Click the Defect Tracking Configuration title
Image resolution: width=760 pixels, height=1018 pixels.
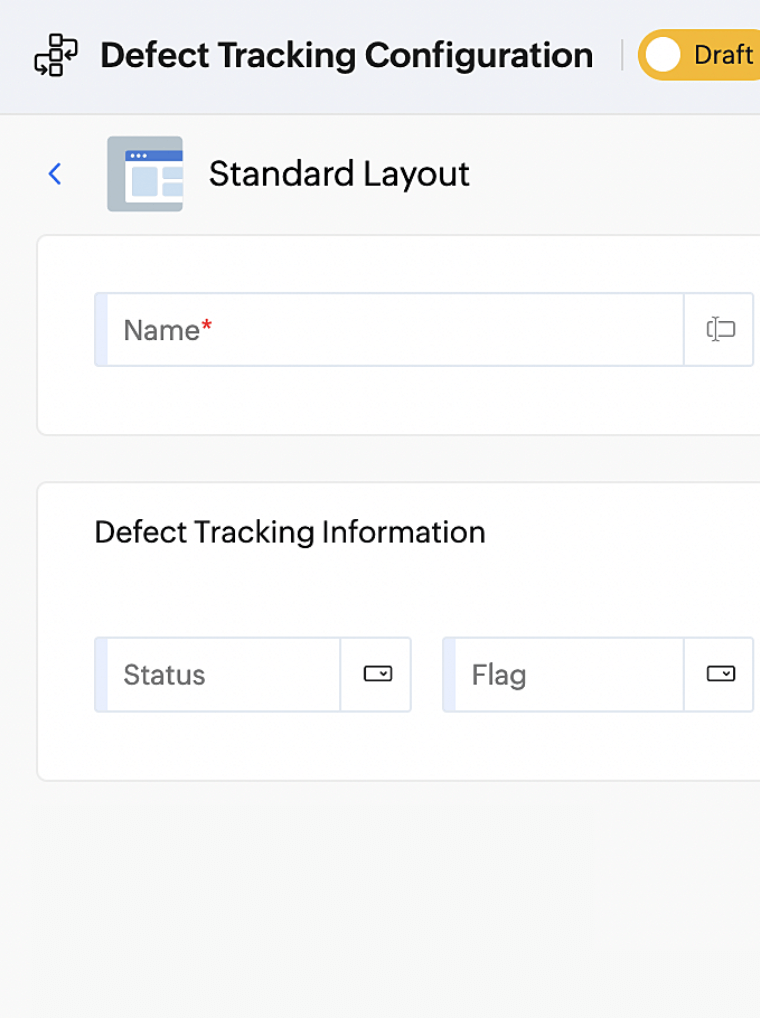[x=347, y=55]
